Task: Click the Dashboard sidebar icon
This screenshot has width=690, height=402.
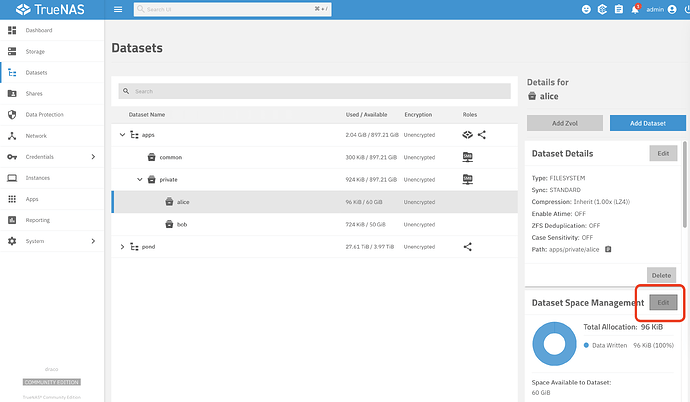Action: 12,30
